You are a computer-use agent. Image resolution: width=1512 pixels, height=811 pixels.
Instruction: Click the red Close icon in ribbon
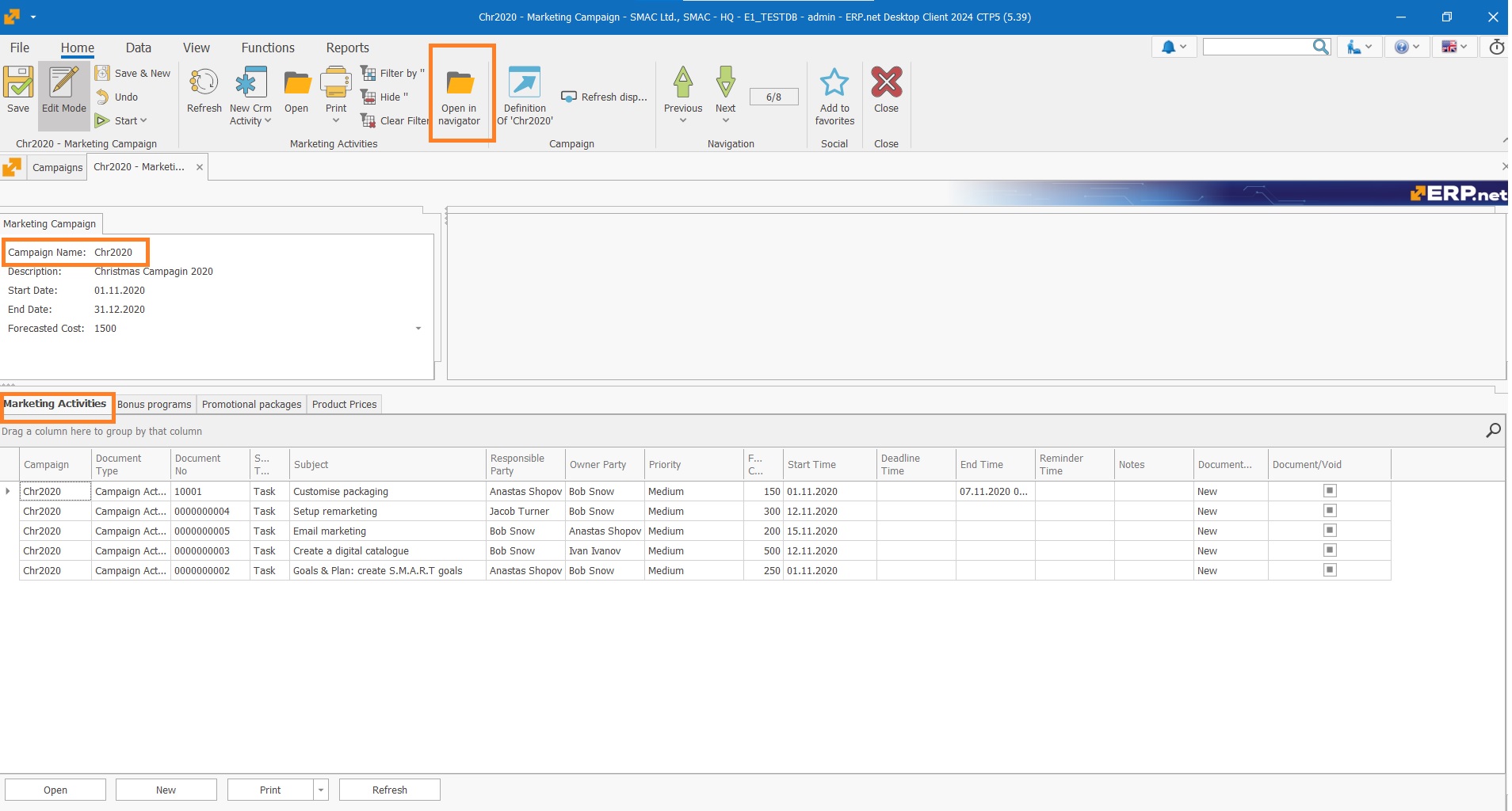(886, 82)
